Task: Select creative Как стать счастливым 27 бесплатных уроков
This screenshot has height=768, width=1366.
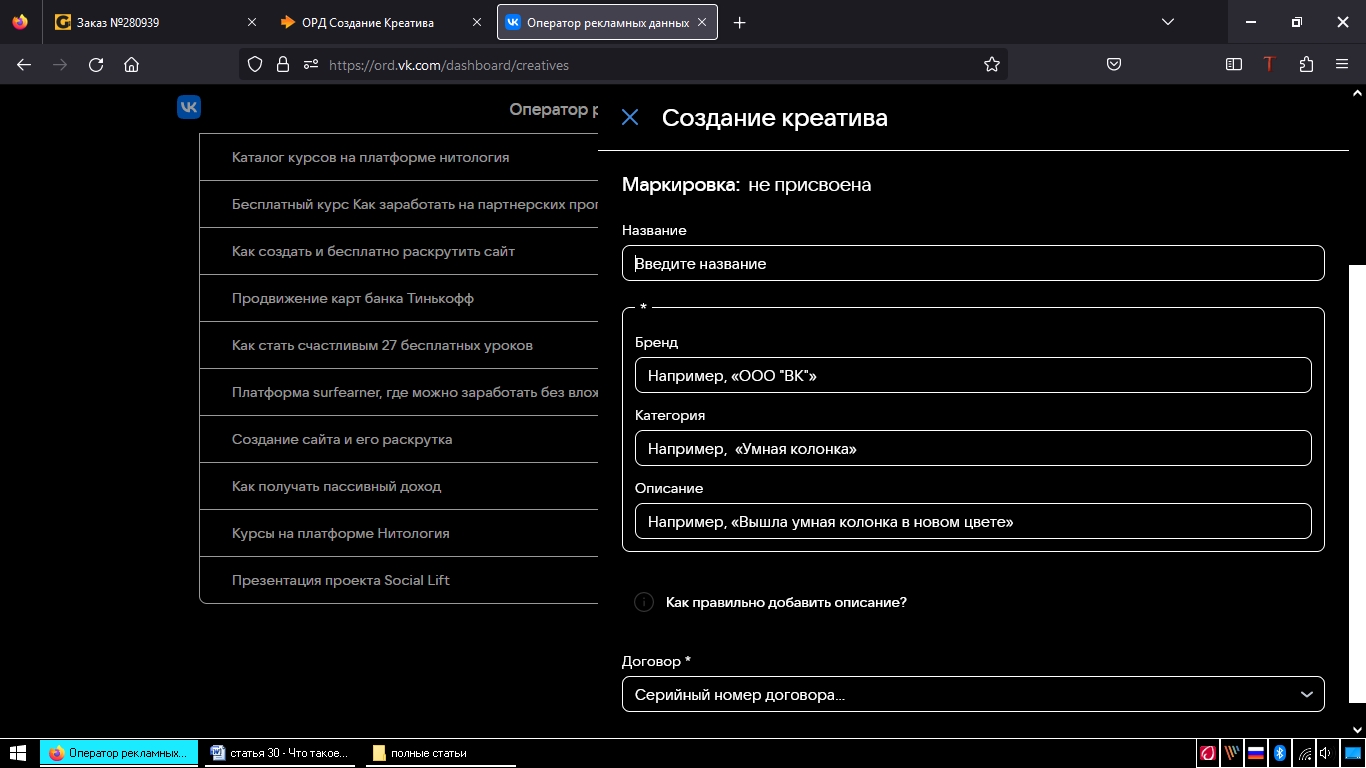Action: tap(399, 345)
